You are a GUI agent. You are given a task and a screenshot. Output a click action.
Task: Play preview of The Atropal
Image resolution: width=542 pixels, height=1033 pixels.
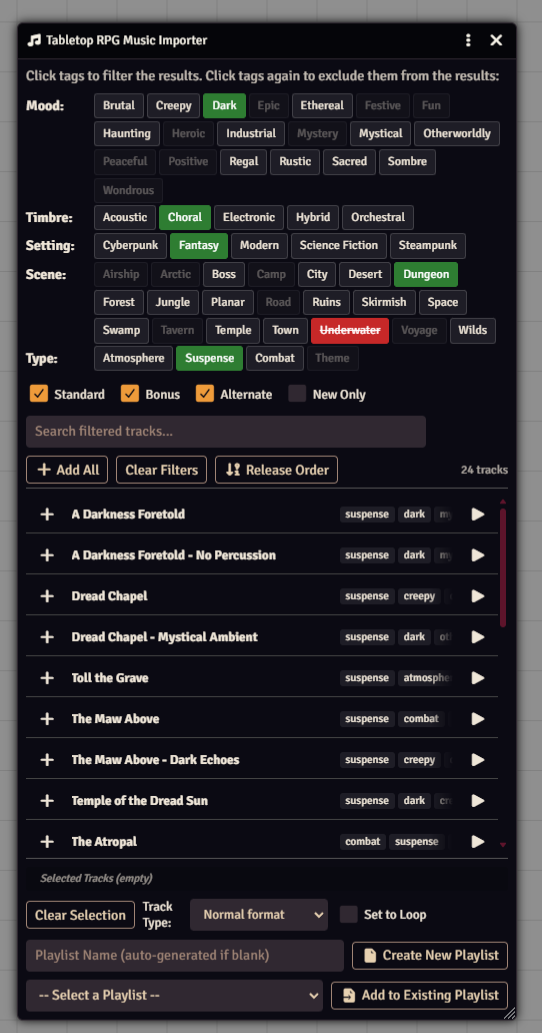click(x=478, y=841)
